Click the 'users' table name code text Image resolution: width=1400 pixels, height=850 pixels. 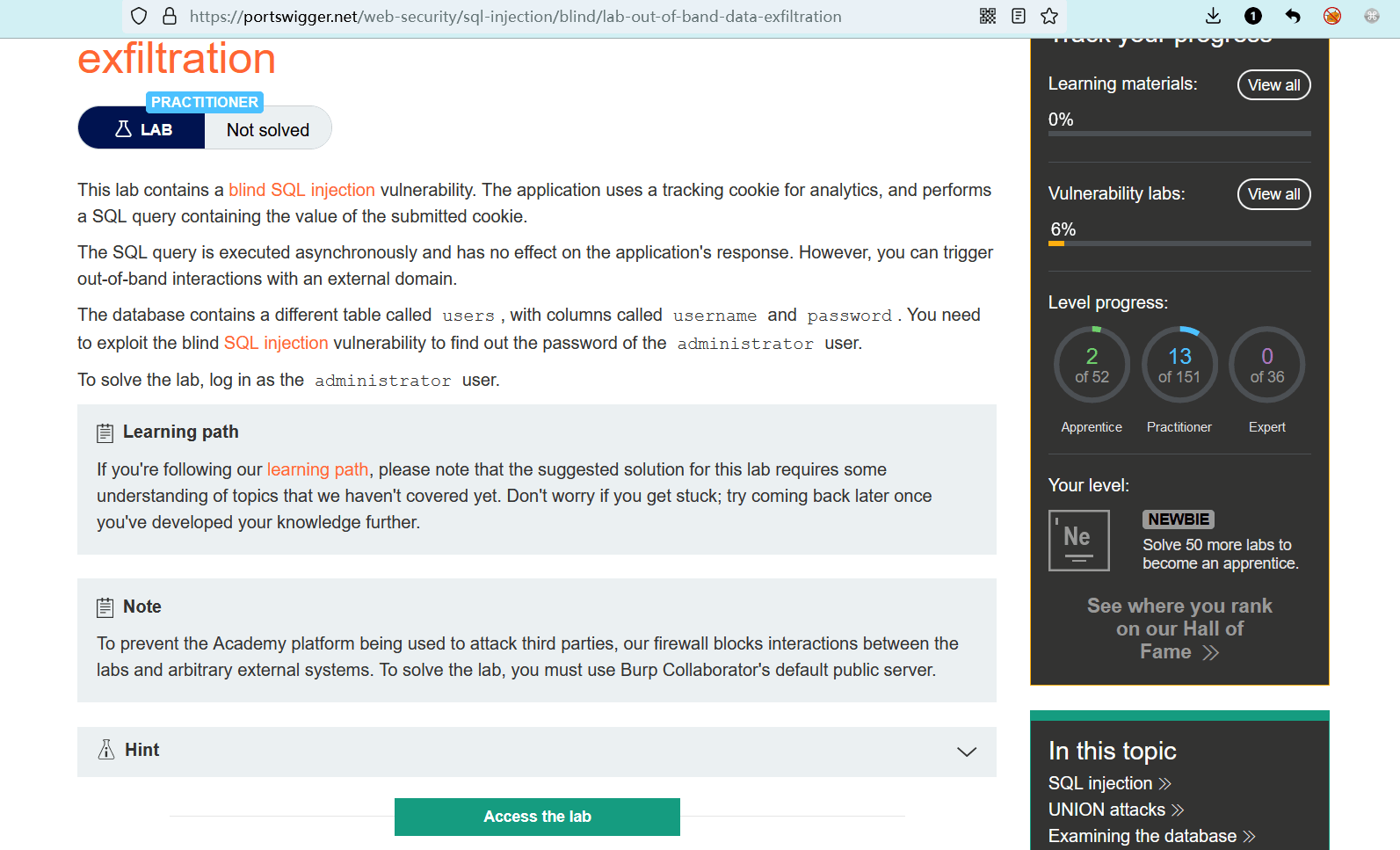(x=468, y=316)
